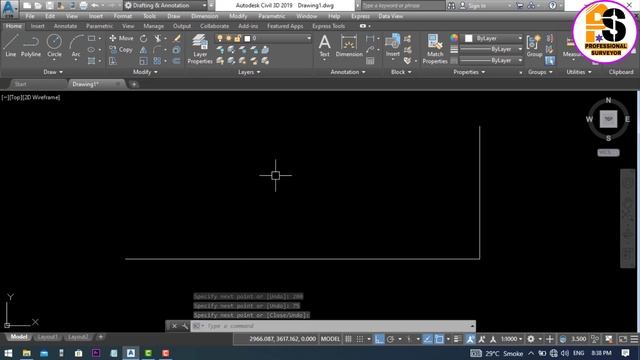Click the keyword search box
This screenshot has width=640, height=360.
click(403, 6)
